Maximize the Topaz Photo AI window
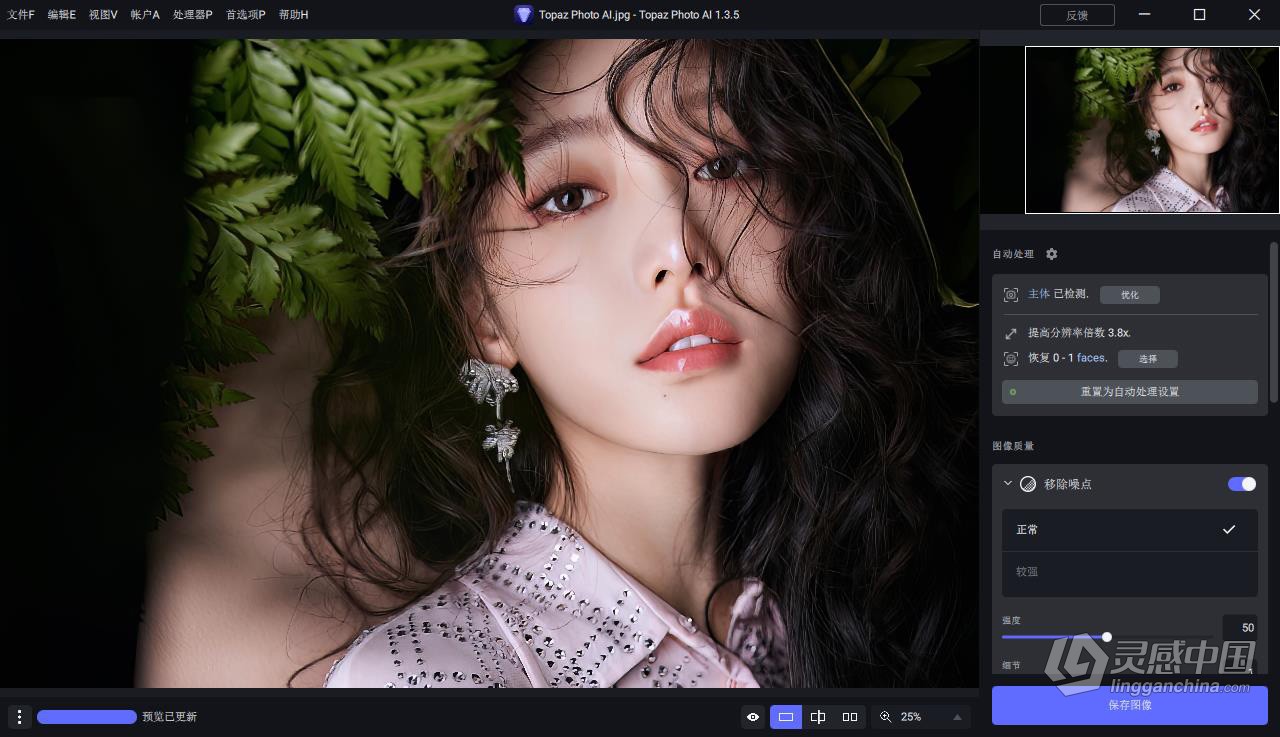Screen dimensions: 1280x737 tap(1199, 15)
